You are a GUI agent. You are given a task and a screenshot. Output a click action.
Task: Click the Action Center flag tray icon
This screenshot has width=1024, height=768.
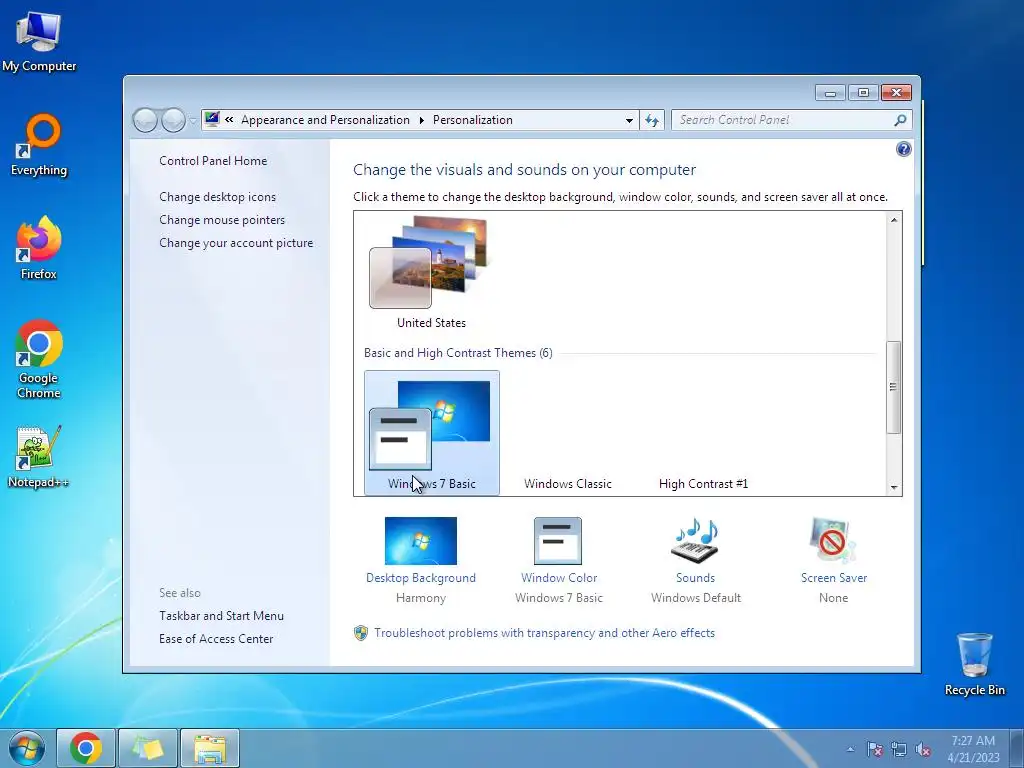click(x=874, y=749)
